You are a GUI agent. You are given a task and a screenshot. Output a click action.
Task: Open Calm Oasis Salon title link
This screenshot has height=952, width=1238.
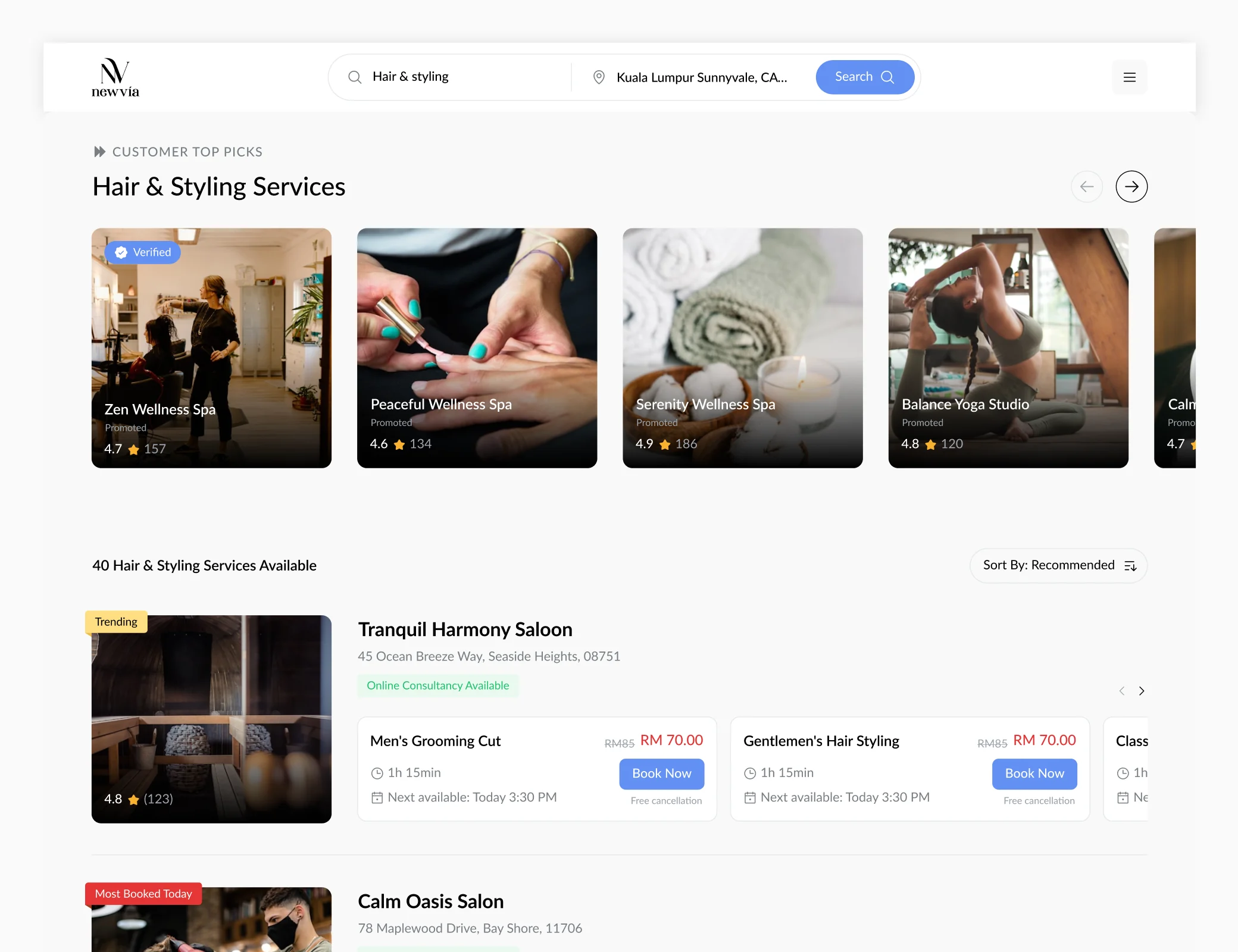coord(431,901)
